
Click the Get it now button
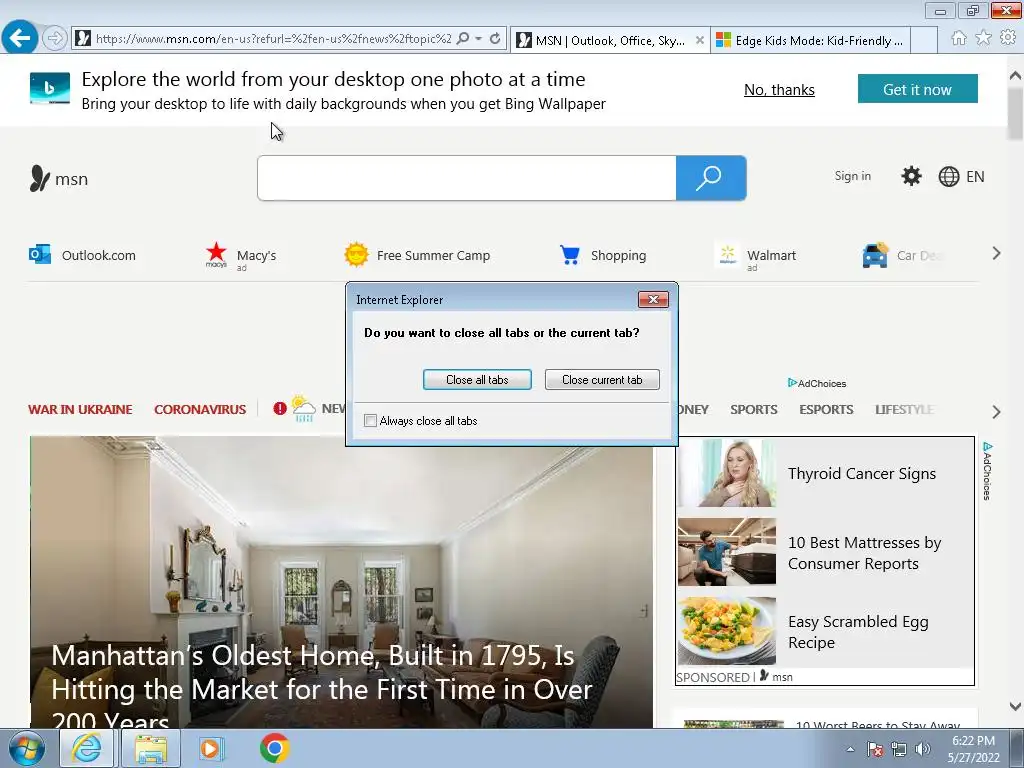[918, 89]
